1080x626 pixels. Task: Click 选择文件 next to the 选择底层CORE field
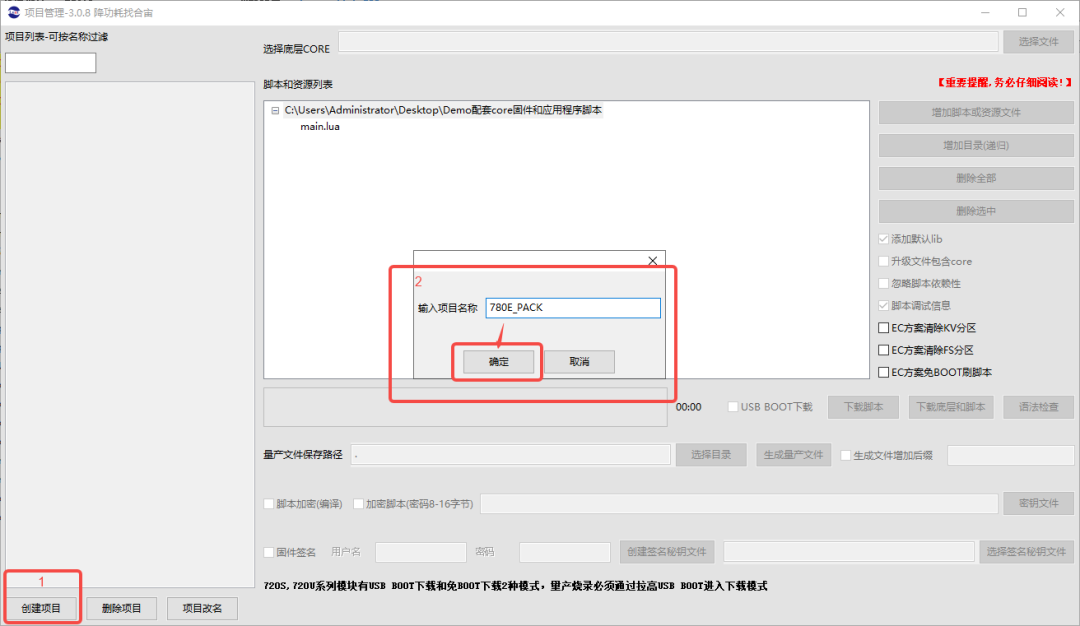[x=1038, y=41]
